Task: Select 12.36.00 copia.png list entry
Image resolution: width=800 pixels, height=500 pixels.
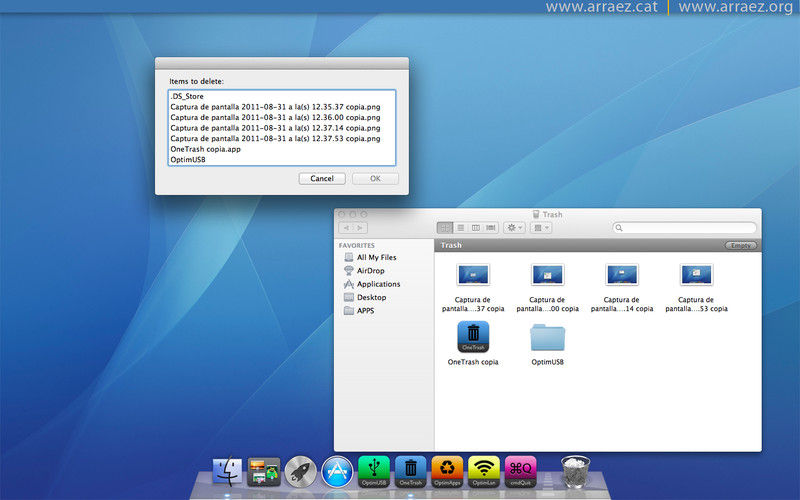Action: click(282, 117)
